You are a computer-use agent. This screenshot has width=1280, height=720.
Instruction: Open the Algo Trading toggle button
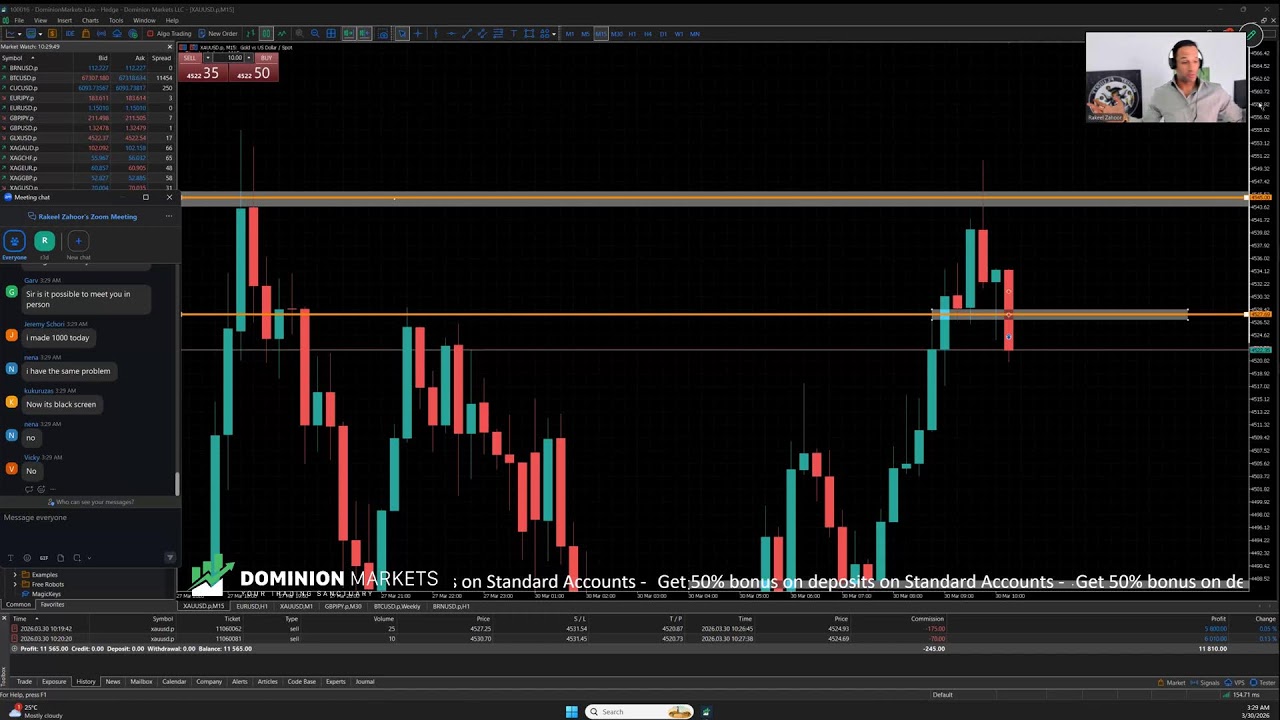click(x=169, y=33)
